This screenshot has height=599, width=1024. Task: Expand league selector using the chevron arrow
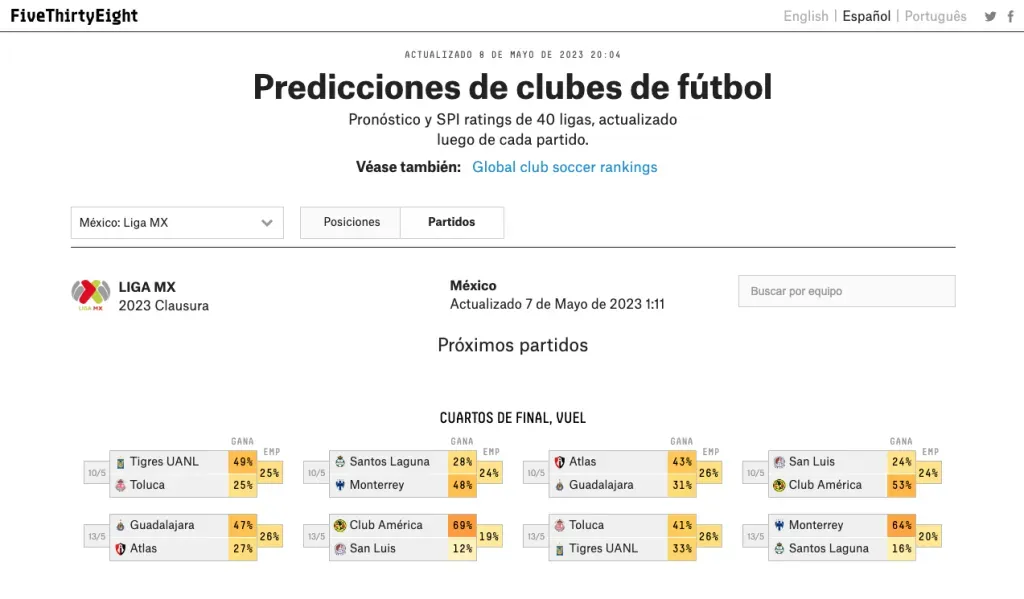(x=267, y=223)
